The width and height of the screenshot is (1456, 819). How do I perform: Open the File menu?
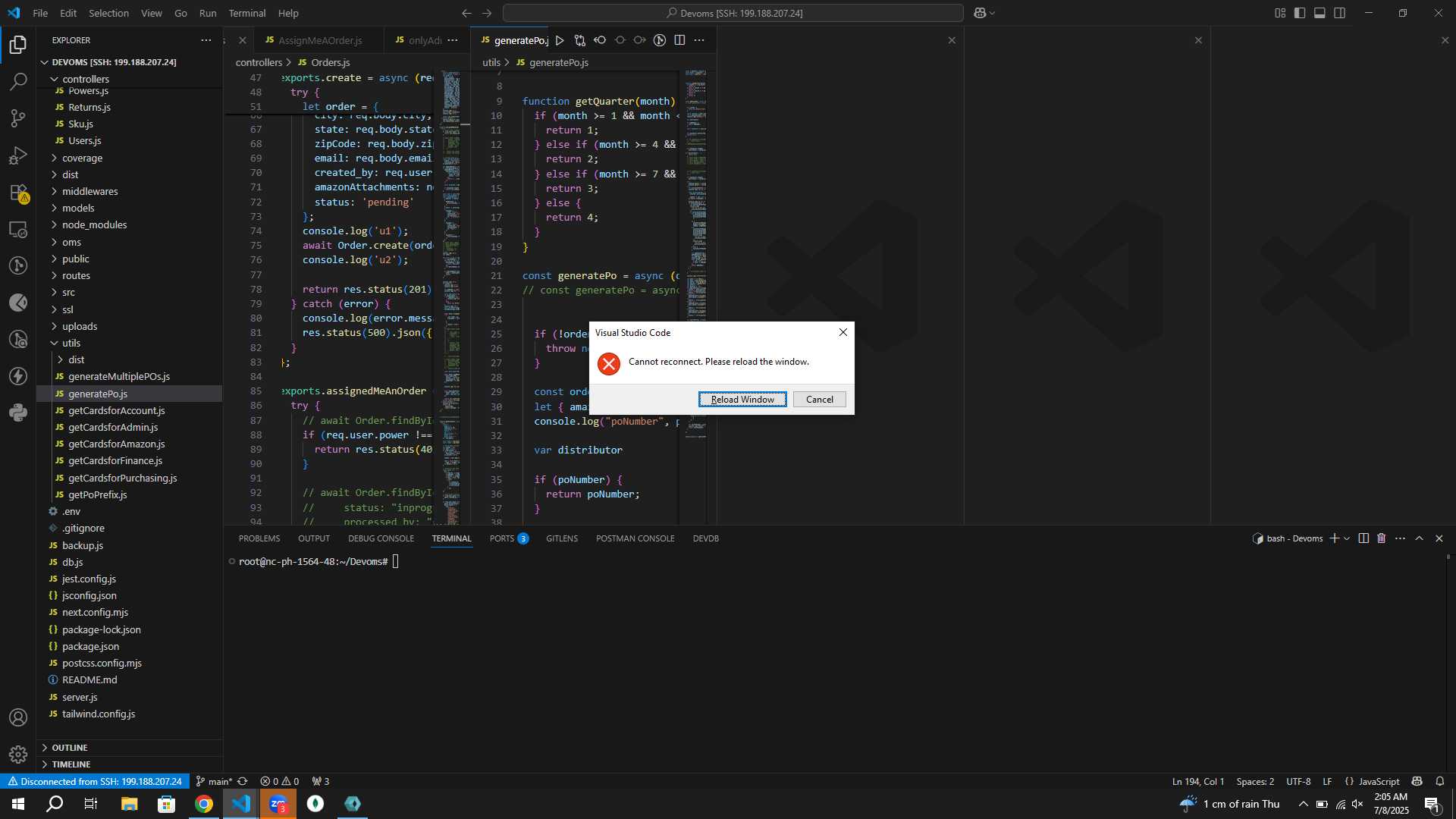[40, 13]
